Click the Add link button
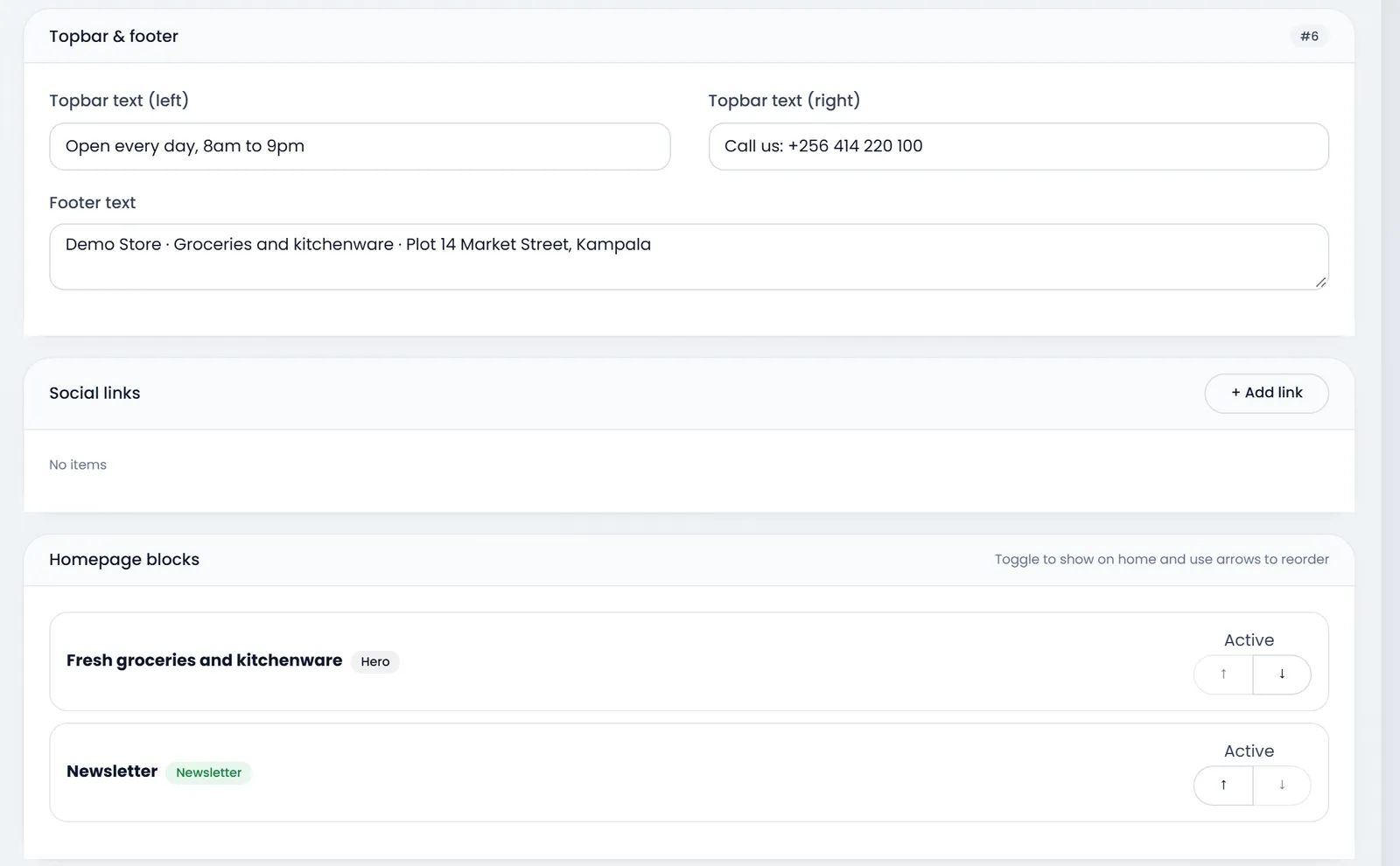This screenshot has width=1400, height=866. coord(1266,394)
